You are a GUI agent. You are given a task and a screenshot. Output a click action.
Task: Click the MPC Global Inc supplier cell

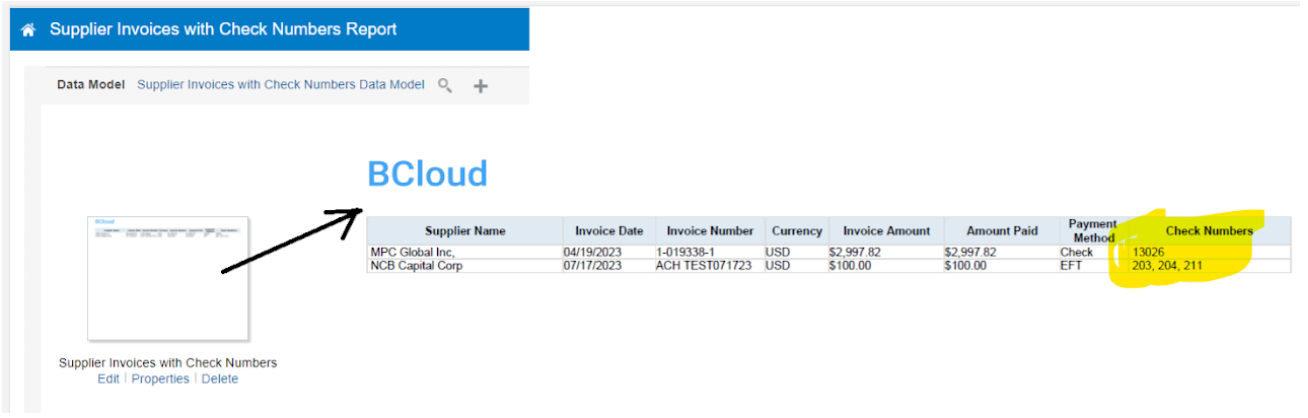tap(410, 252)
